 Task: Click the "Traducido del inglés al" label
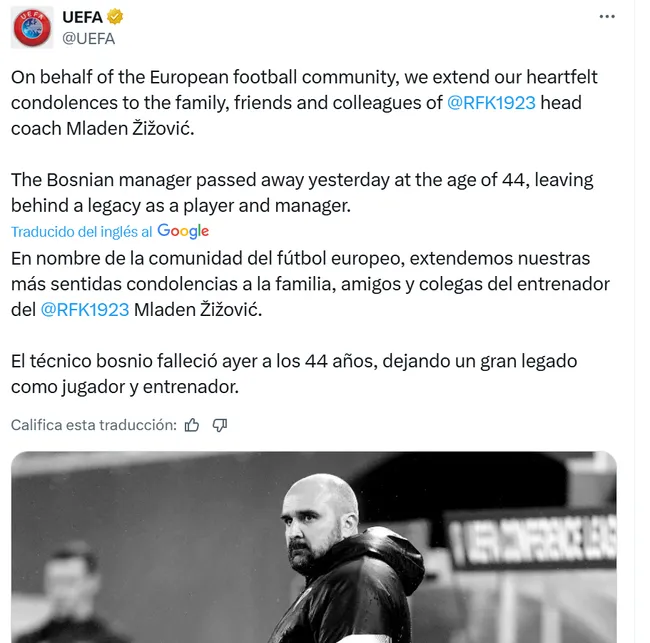point(82,231)
